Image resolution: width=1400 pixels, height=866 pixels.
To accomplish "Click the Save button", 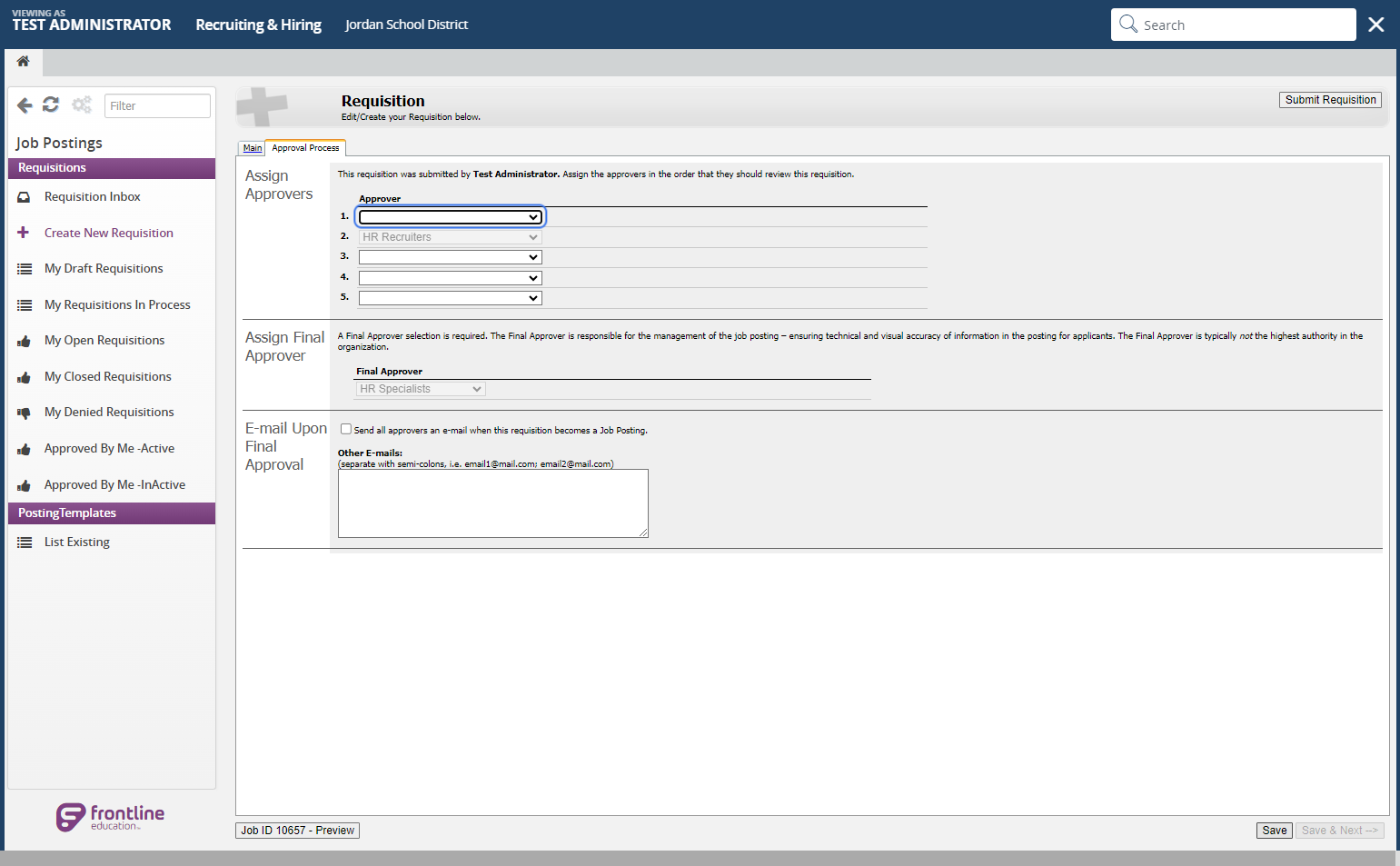I will click(1275, 831).
